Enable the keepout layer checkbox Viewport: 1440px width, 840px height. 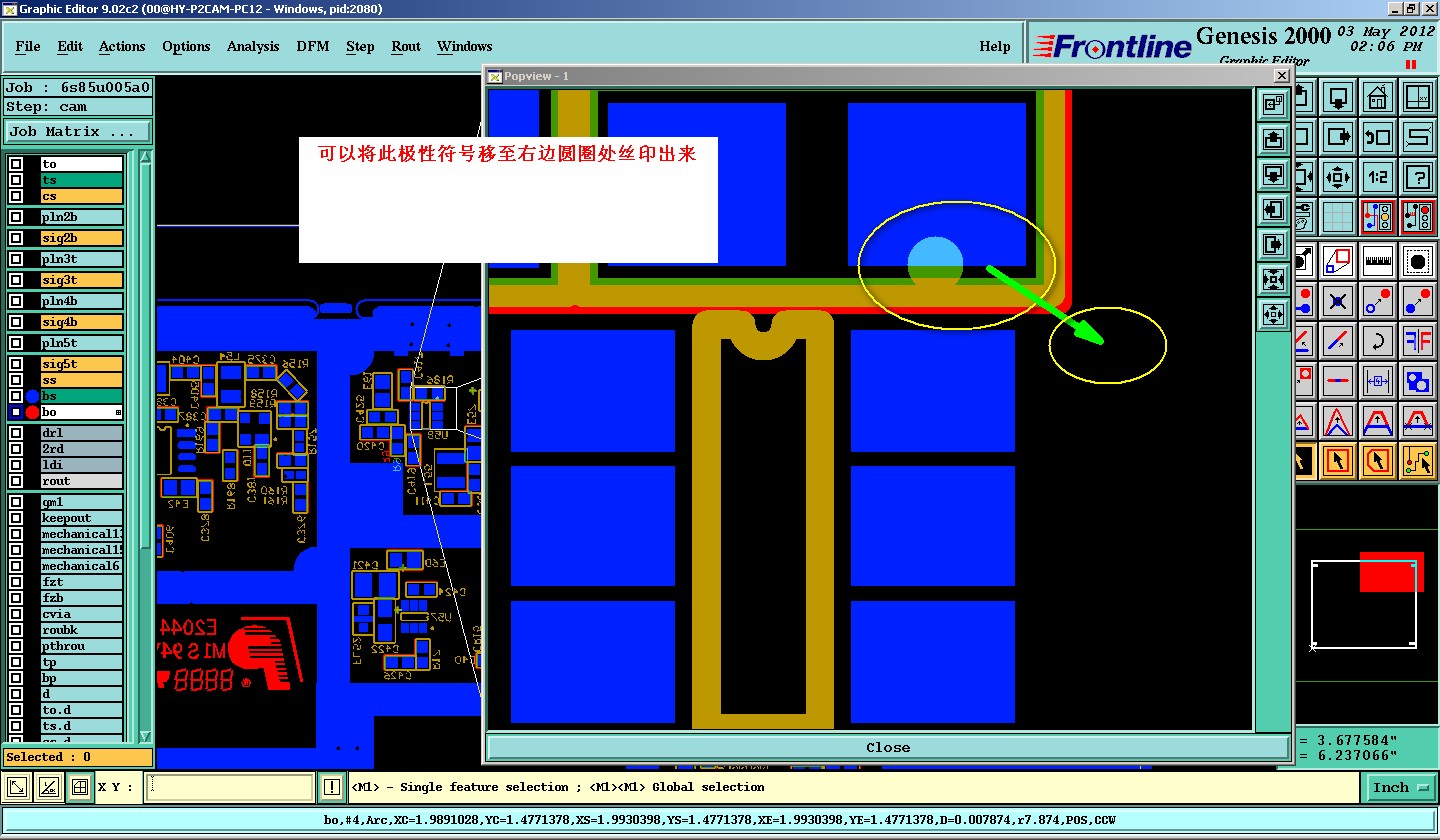tap(16, 518)
